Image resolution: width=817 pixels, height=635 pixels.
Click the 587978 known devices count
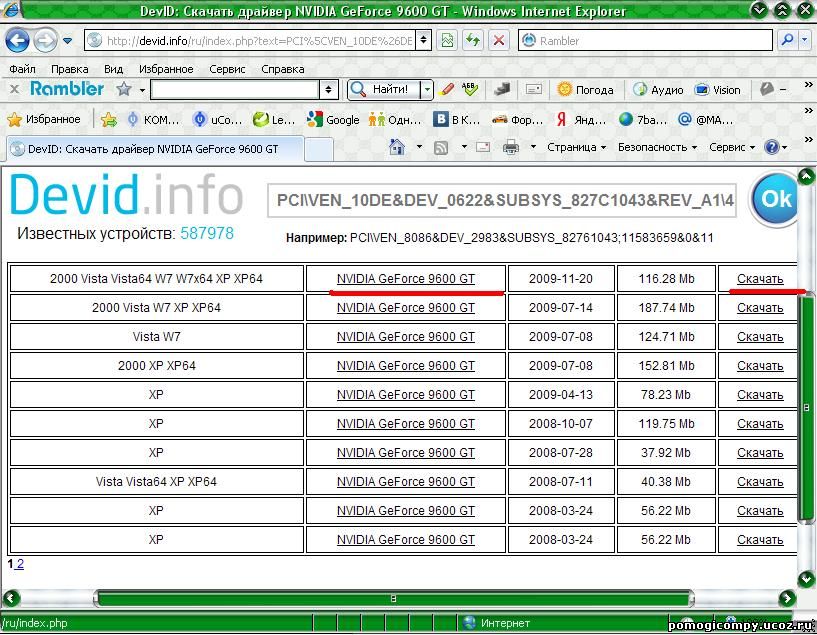pos(207,233)
